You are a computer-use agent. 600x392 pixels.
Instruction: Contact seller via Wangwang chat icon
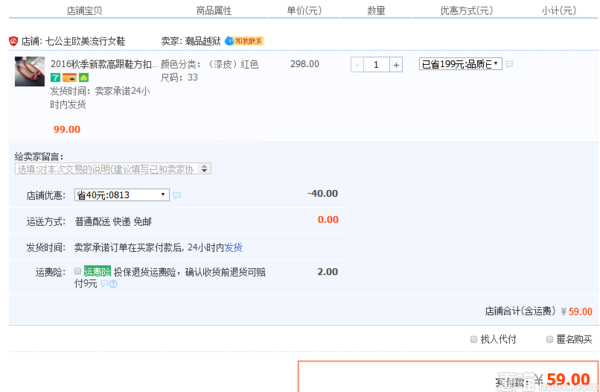click(x=244, y=41)
